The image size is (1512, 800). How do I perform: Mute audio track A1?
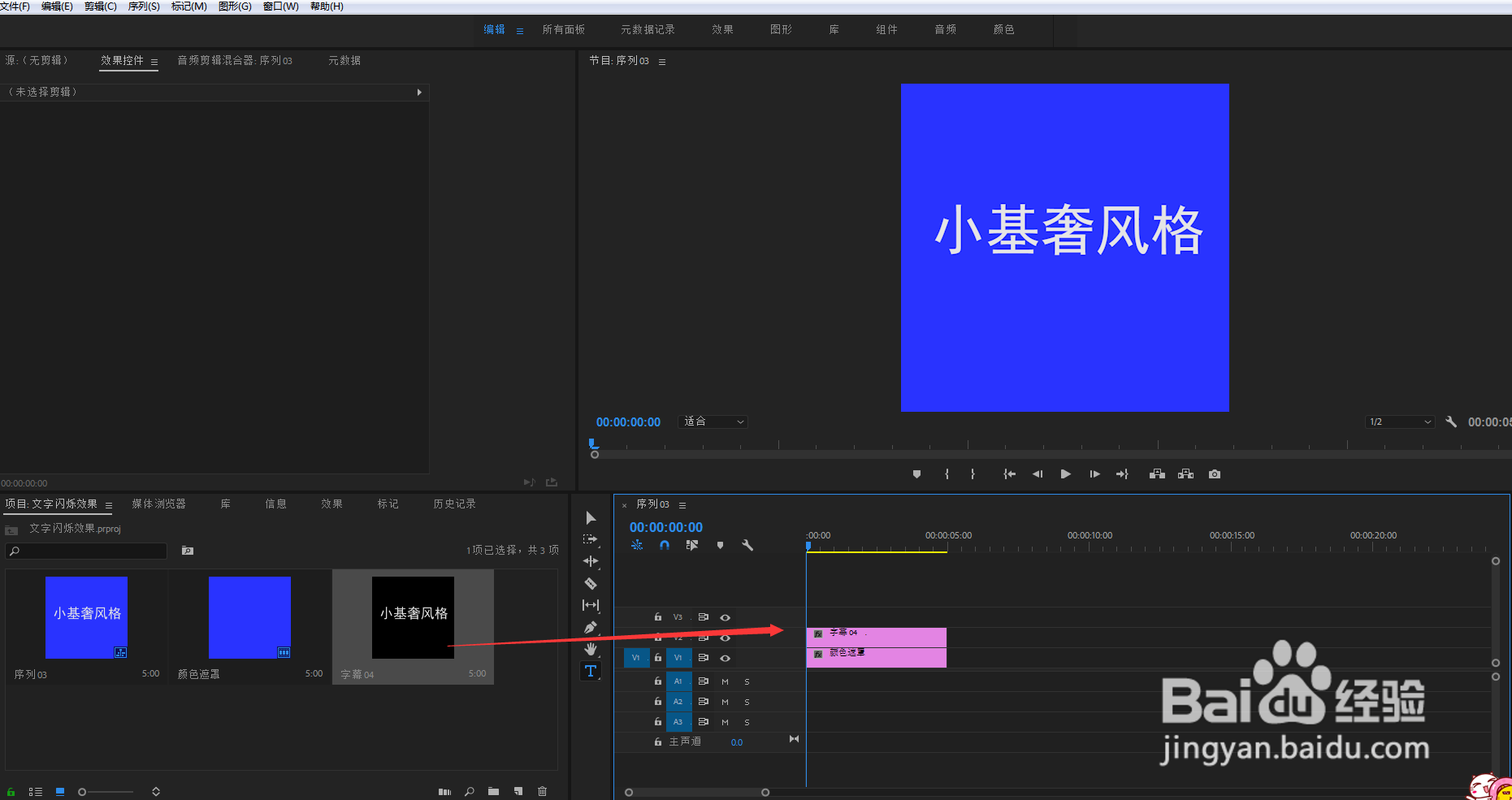pos(726,681)
